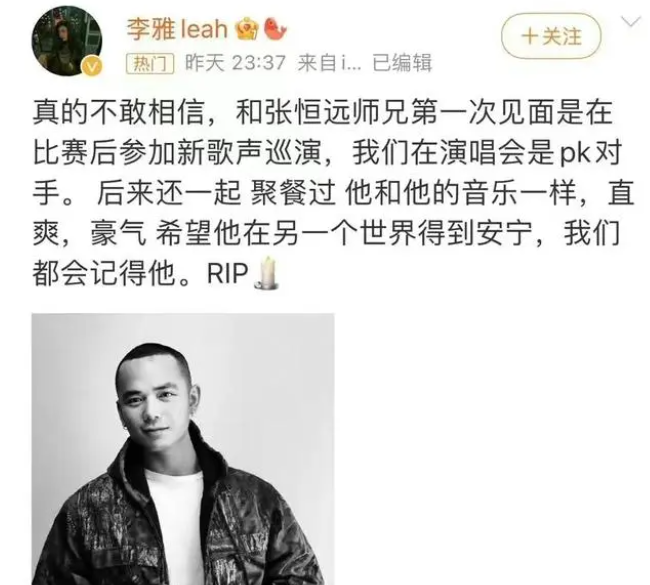Tap the red fish badge icon
Screen dimensions: 650x585
275,29
